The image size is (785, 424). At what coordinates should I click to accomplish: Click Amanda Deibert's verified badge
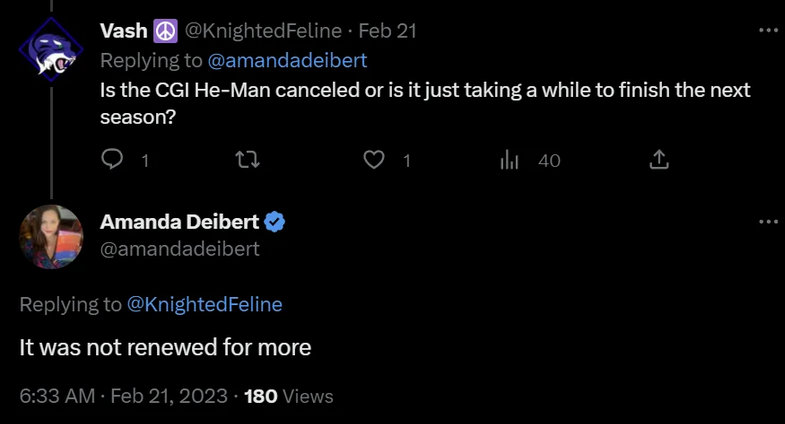tap(275, 222)
